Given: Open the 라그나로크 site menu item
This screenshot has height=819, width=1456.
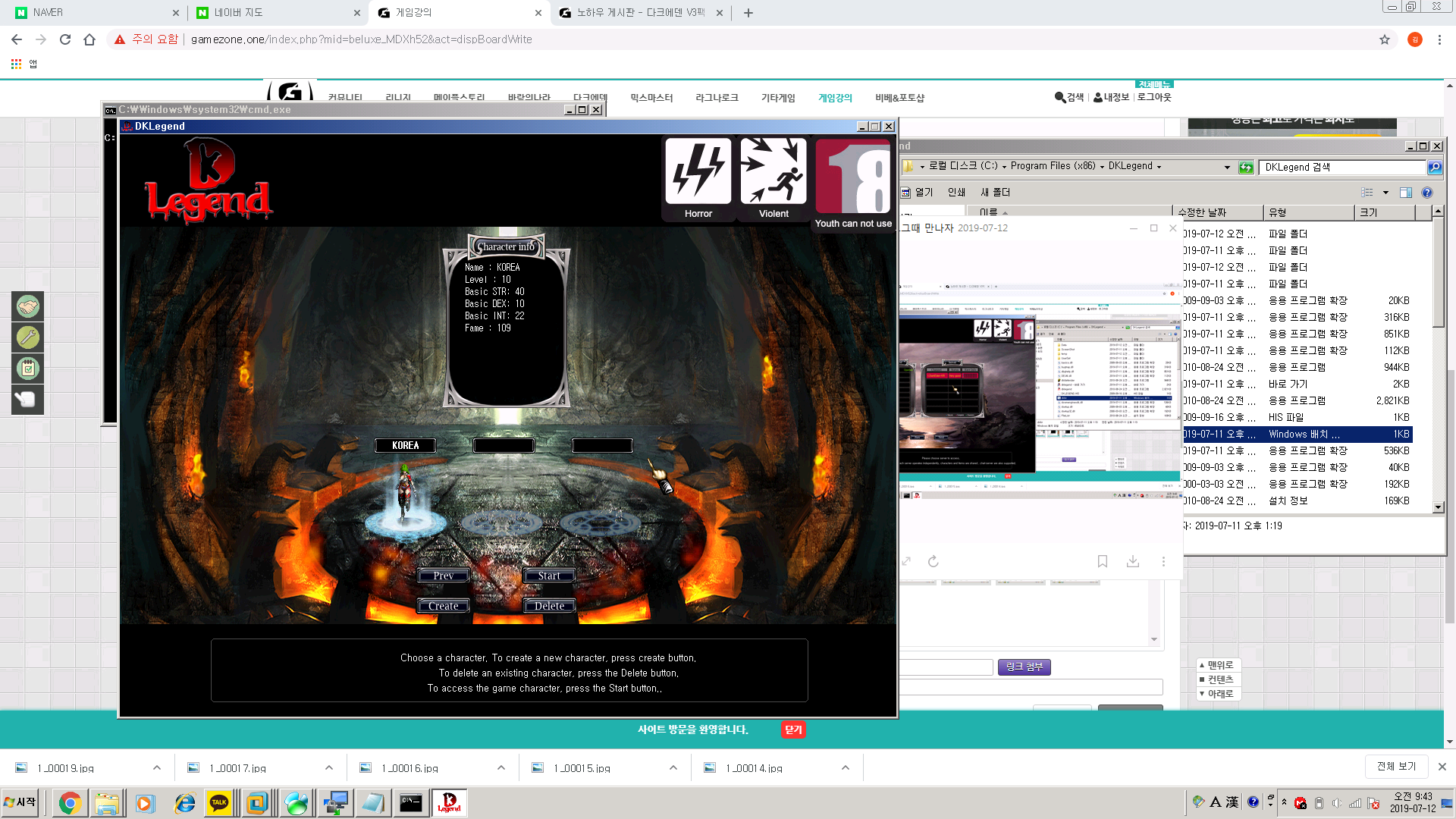Looking at the screenshot, I should (717, 98).
